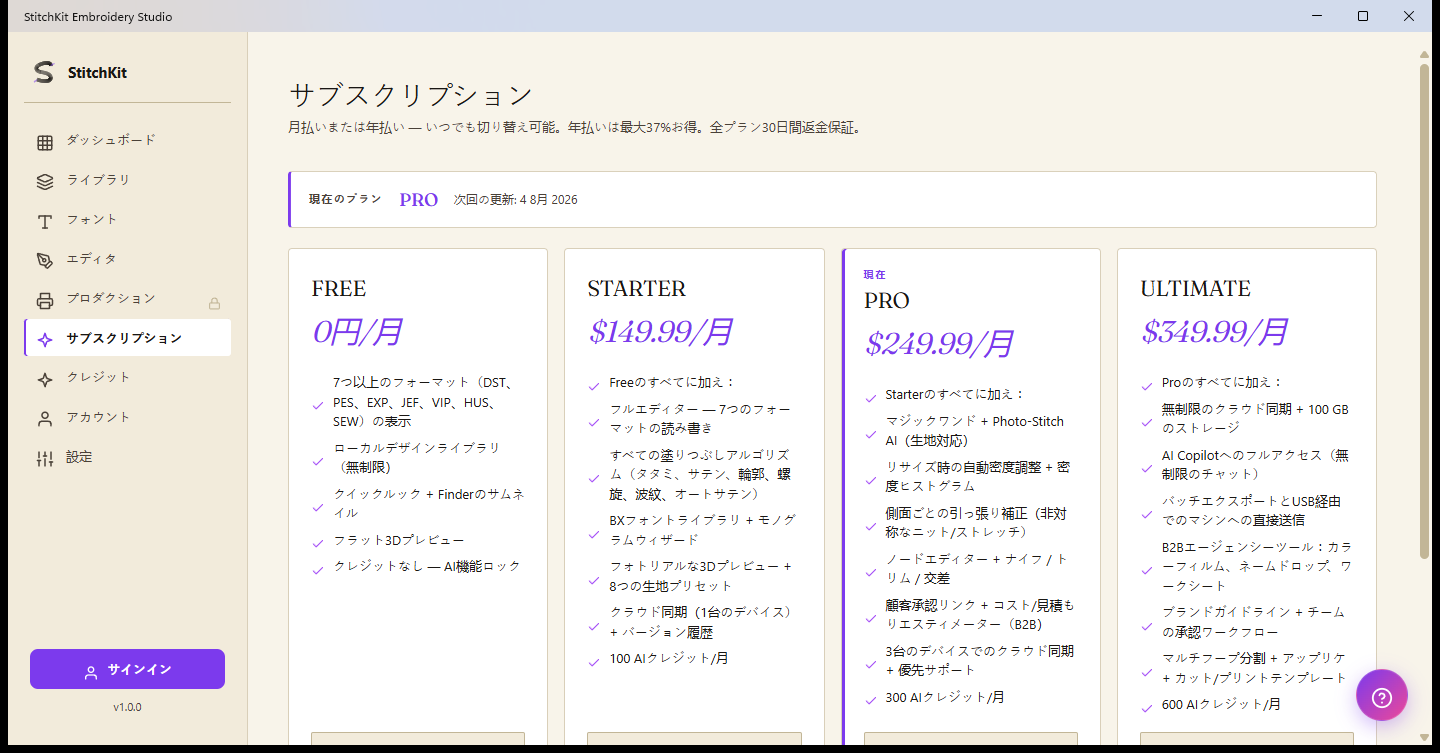Click the エディタ pen icon
Screen dimensions: 1440x753
click(45, 261)
